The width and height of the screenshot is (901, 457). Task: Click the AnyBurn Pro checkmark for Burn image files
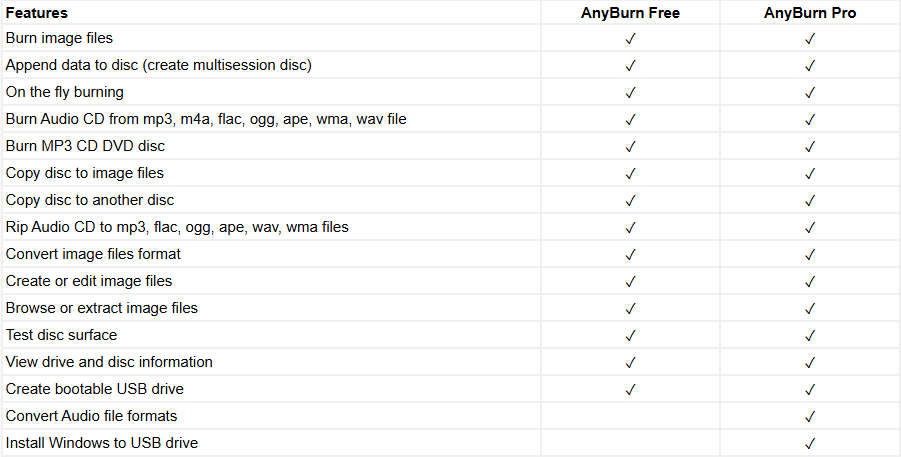click(810, 39)
